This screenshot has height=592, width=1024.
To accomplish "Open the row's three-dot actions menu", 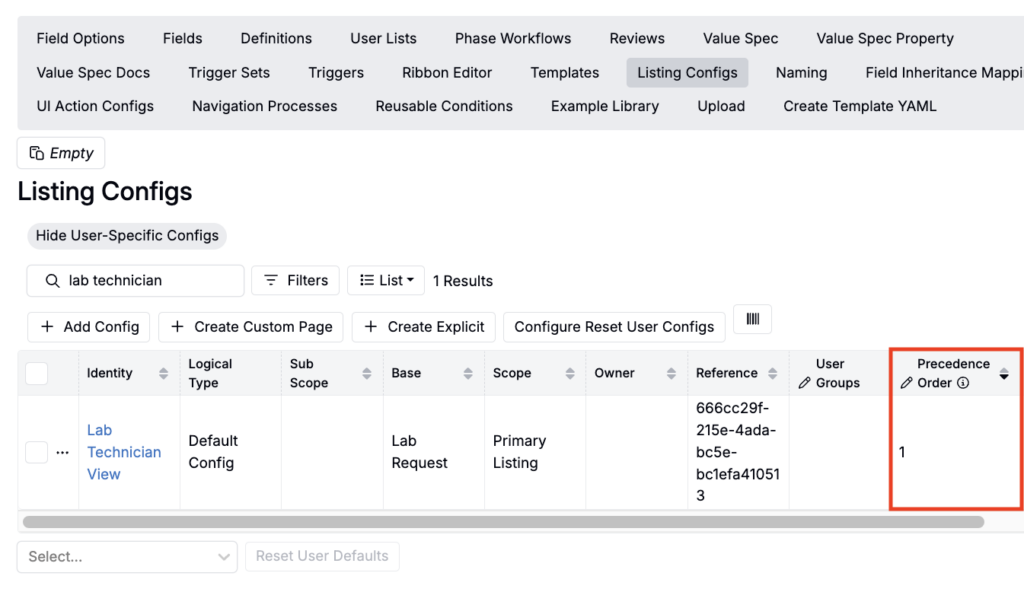I will click(x=62, y=453).
